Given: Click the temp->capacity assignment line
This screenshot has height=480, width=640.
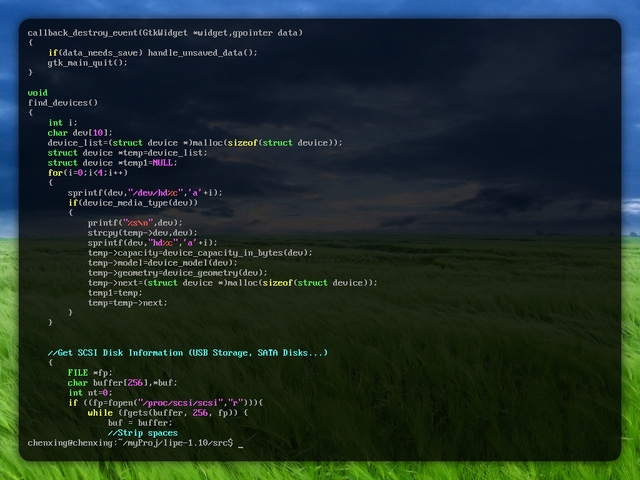Looking at the screenshot, I should [200, 253].
